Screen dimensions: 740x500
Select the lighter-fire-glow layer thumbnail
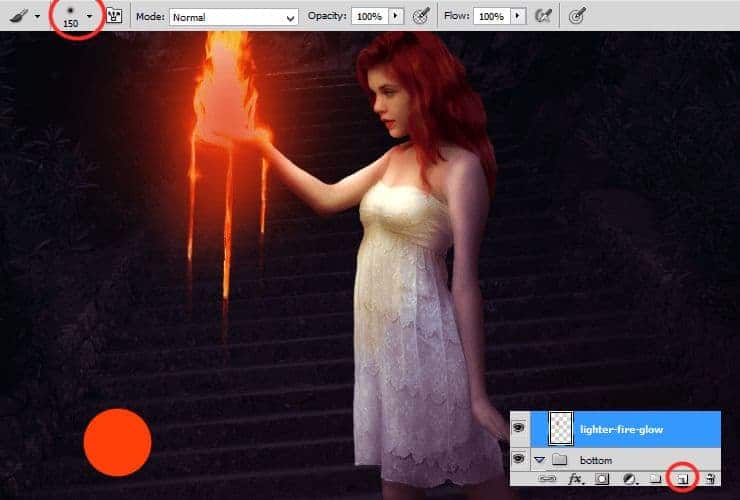pyautogui.click(x=557, y=428)
